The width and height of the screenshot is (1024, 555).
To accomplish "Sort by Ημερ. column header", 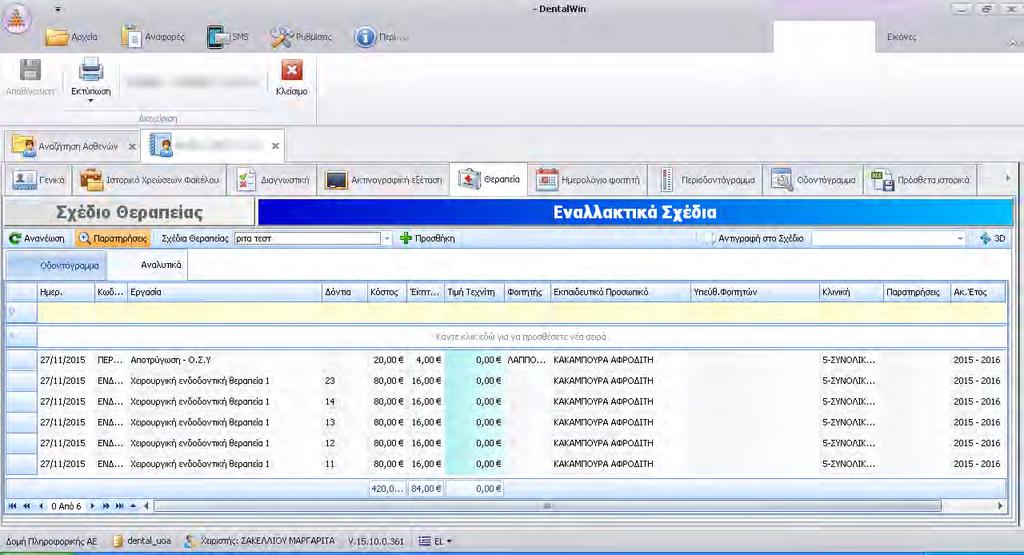I will click(x=65, y=292).
